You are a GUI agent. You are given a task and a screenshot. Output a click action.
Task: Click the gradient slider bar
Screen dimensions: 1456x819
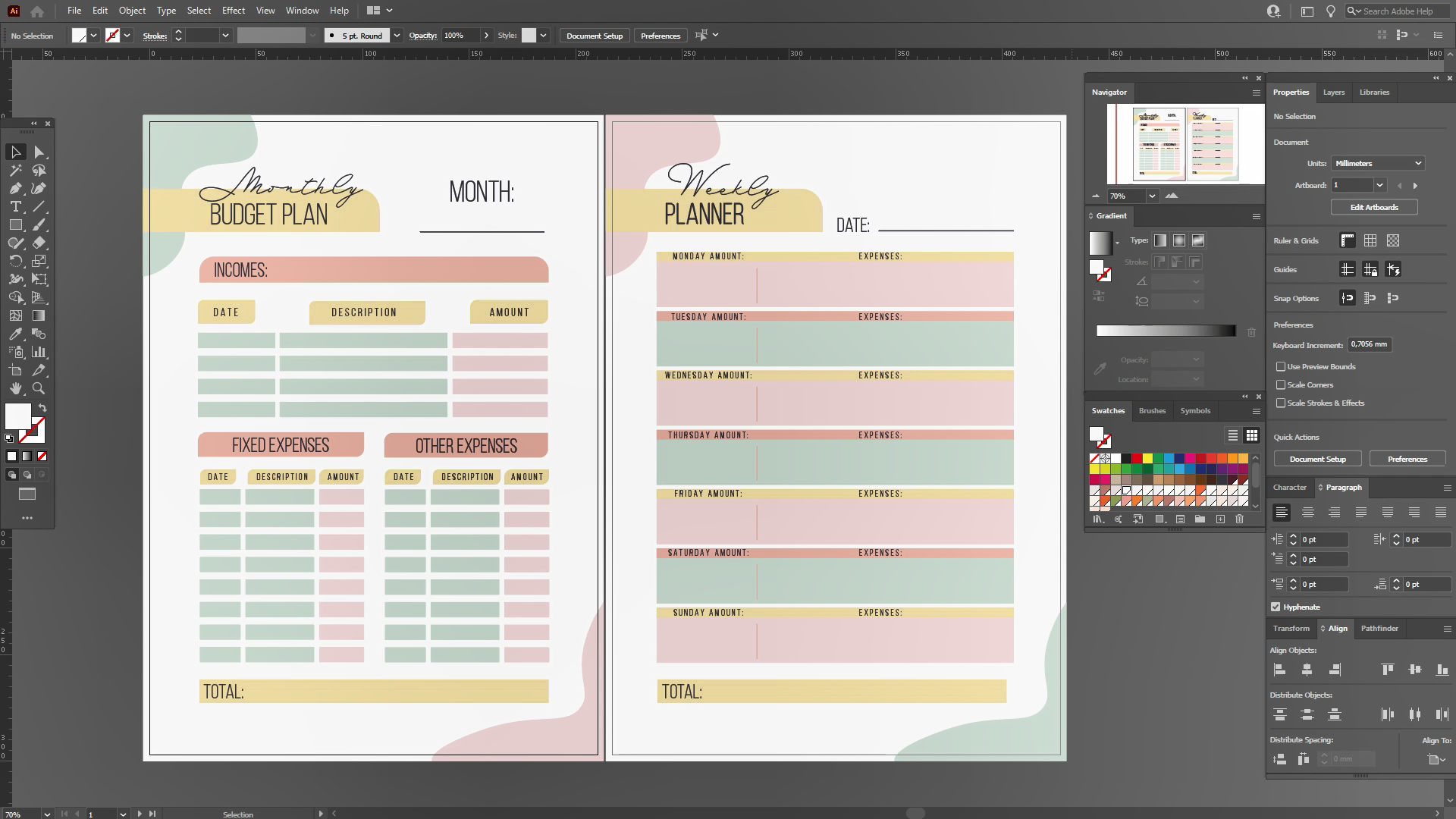tap(1165, 331)
